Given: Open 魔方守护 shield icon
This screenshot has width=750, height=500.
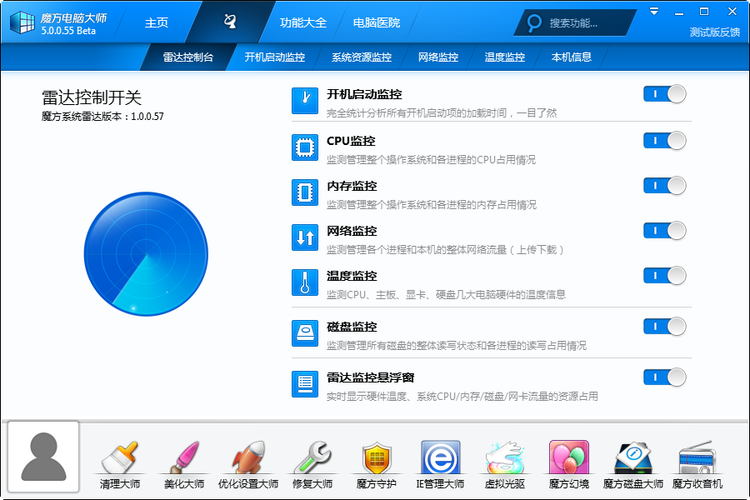Looking at the screenshot, I should pyautogui.click(x=377, y=458).
